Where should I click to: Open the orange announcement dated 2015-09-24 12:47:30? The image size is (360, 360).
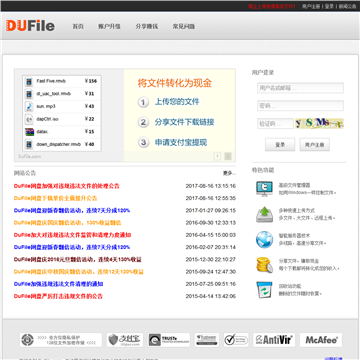tap(79, 272)
